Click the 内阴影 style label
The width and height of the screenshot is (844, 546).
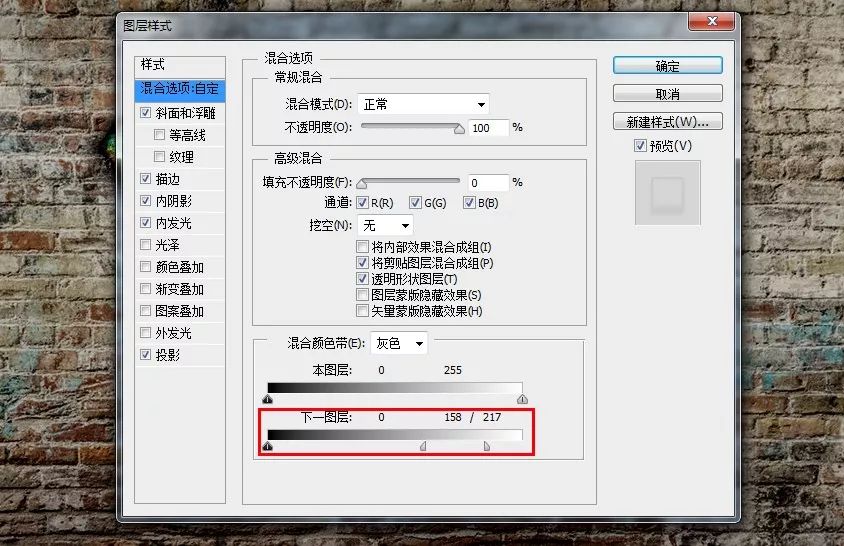point(173,201)
